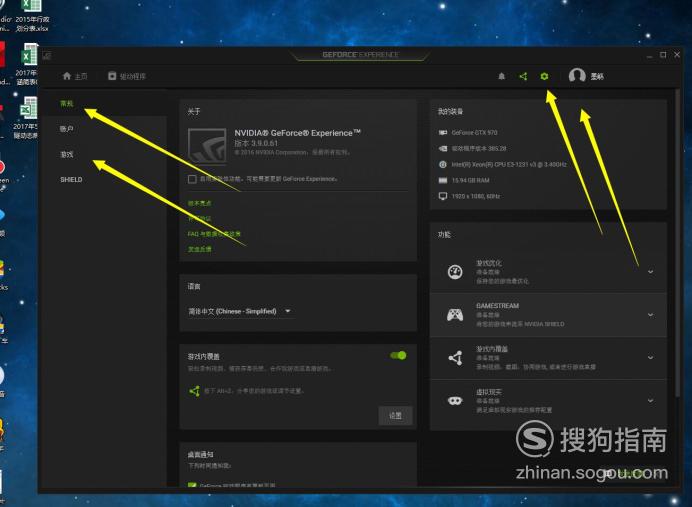
Task: Click the driver version NVIDIA icon
Action: 443,149
